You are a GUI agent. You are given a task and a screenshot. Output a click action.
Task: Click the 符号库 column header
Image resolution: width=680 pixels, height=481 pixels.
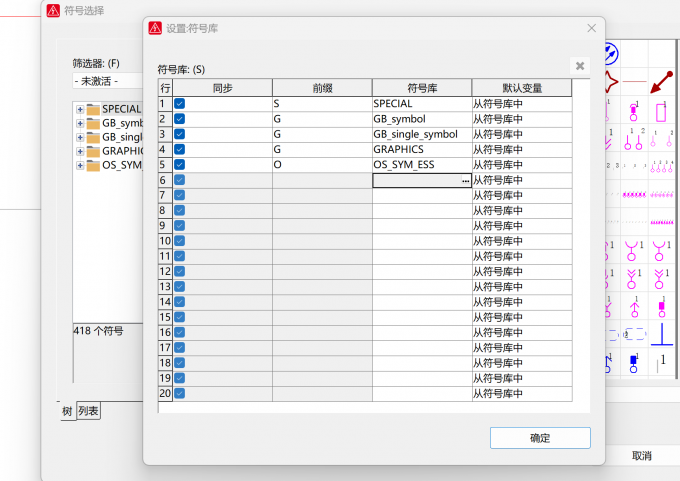pyautogui.click(x=422, y=88)
